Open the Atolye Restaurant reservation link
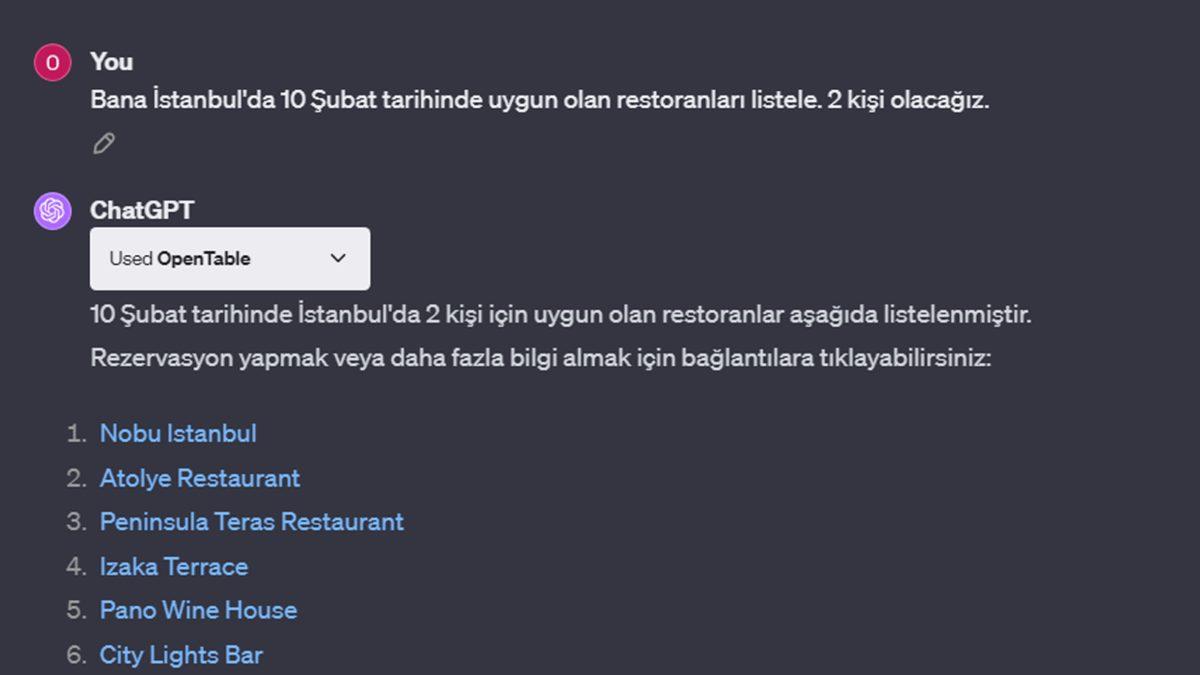The width and height of the screenshot is (1200, 675). tap(199, 478)
